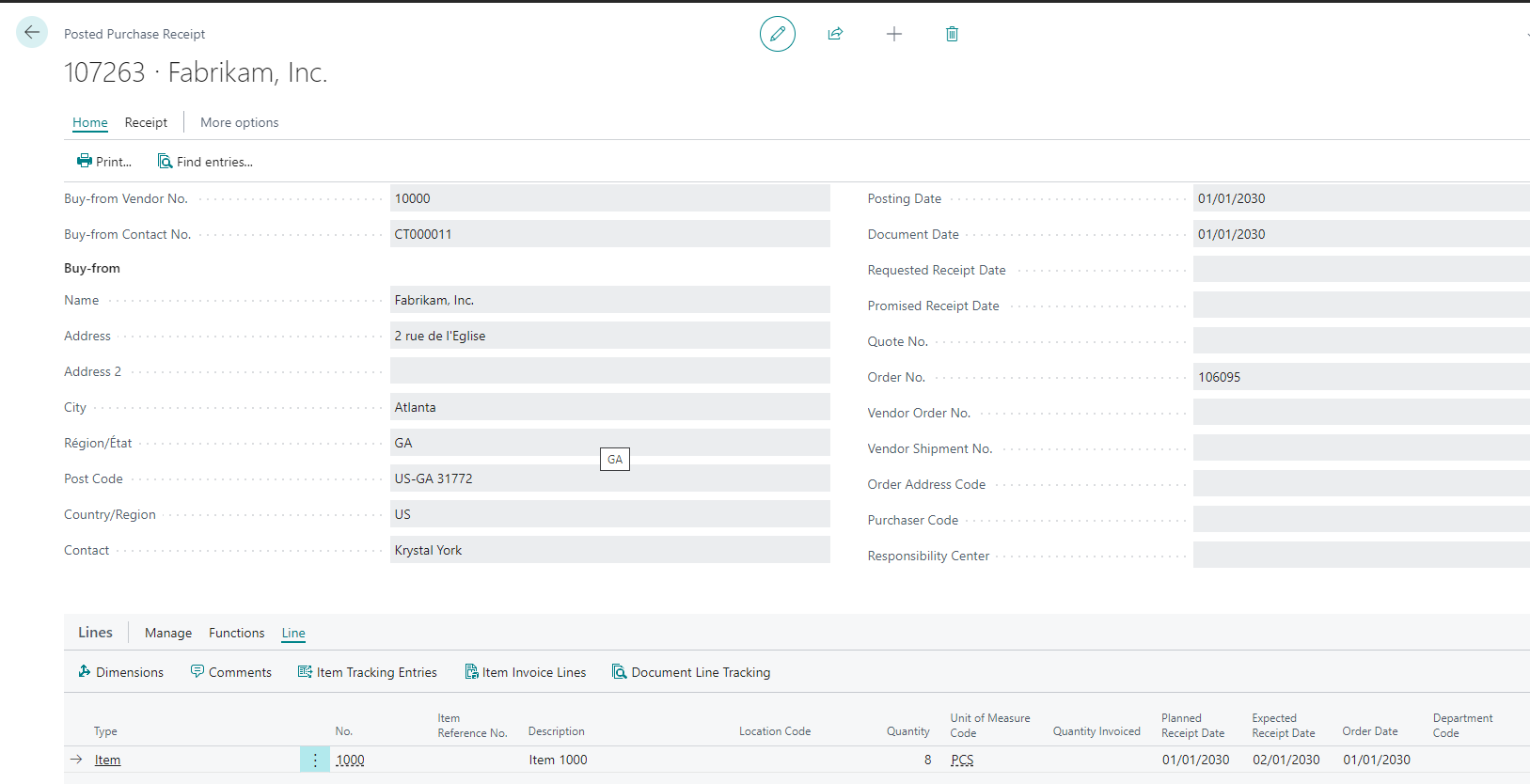The width and height of the screenshot is (1530, 784).
Task: Click the 'Item 1000' description cell
Action: click(559, 760)
